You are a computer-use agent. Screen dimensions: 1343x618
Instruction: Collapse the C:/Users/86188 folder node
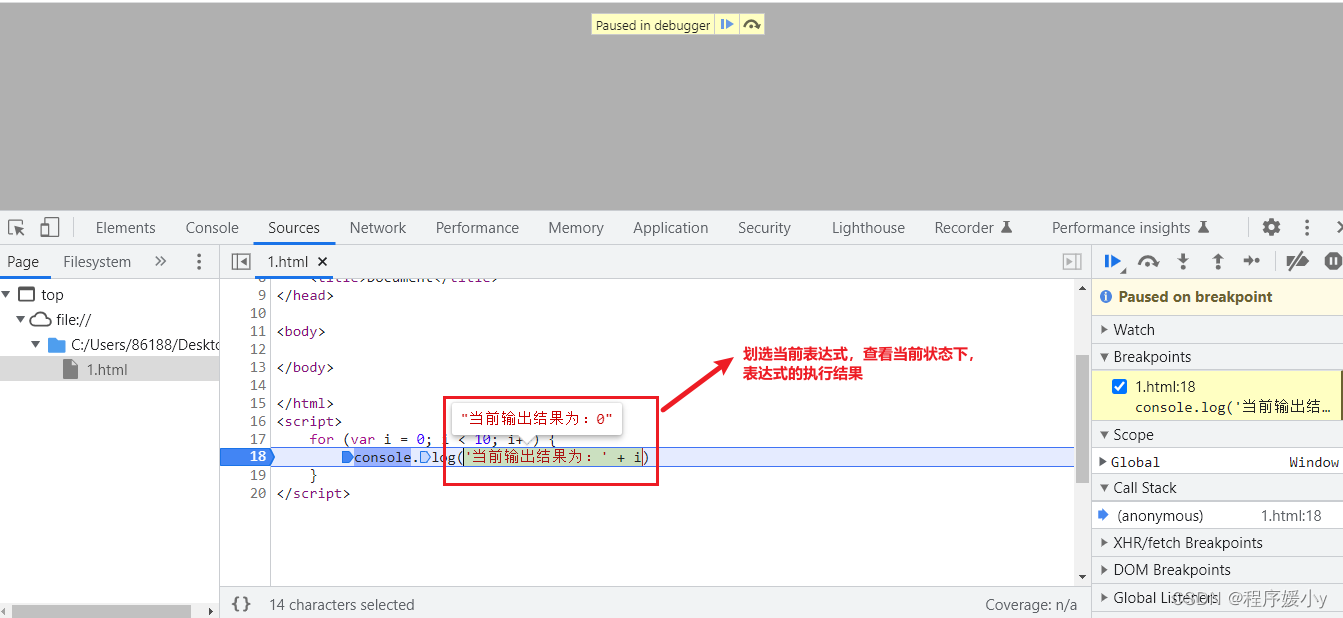click(x=36, y=344)
